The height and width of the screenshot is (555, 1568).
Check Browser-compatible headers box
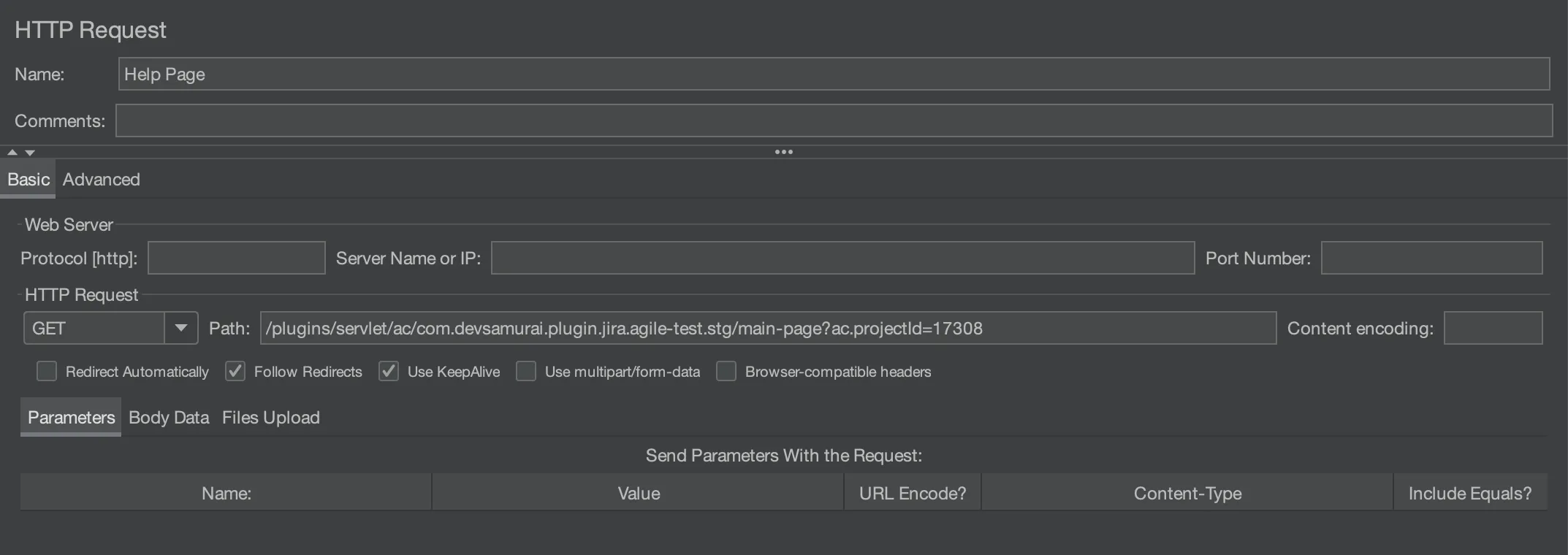(x=726, y=371)
